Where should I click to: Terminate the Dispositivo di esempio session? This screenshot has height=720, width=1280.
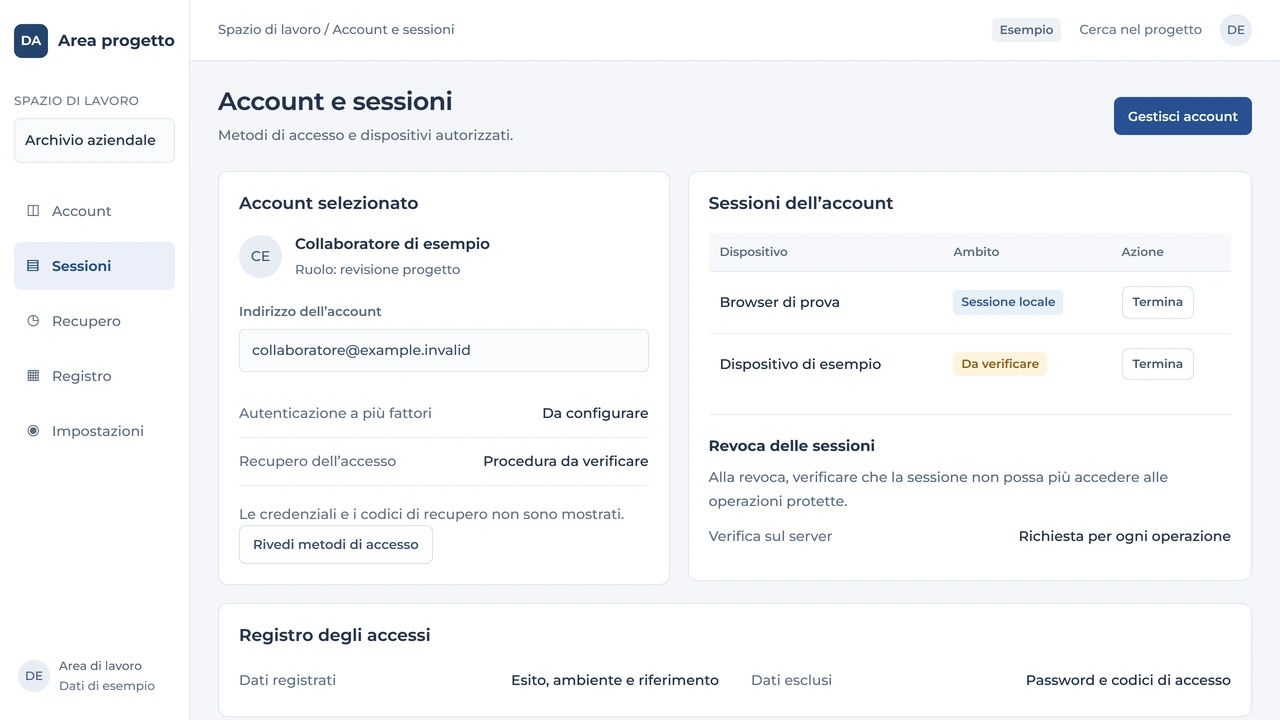point(1158,364)
